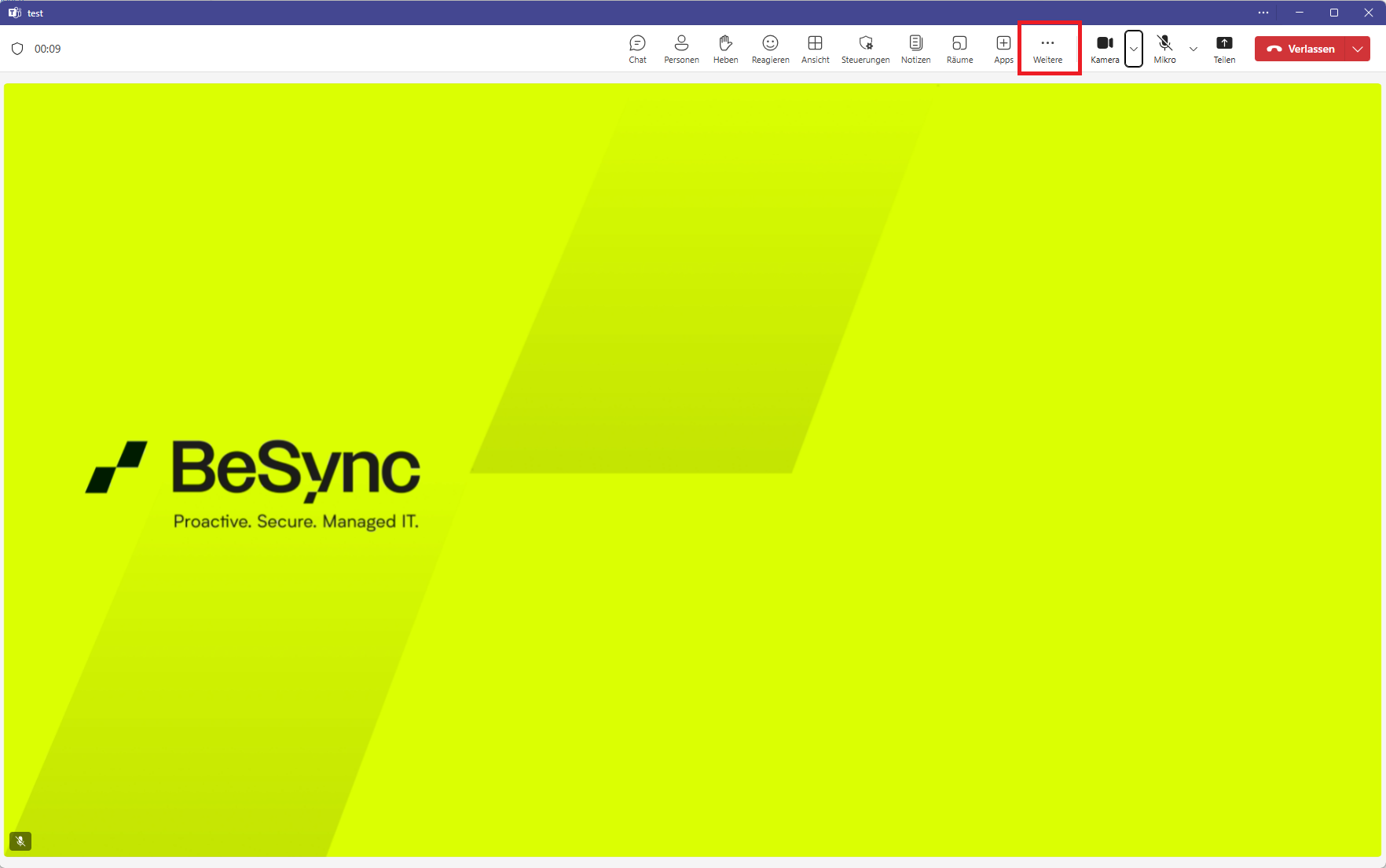Open the Chat panel

(x=637, y=48)
